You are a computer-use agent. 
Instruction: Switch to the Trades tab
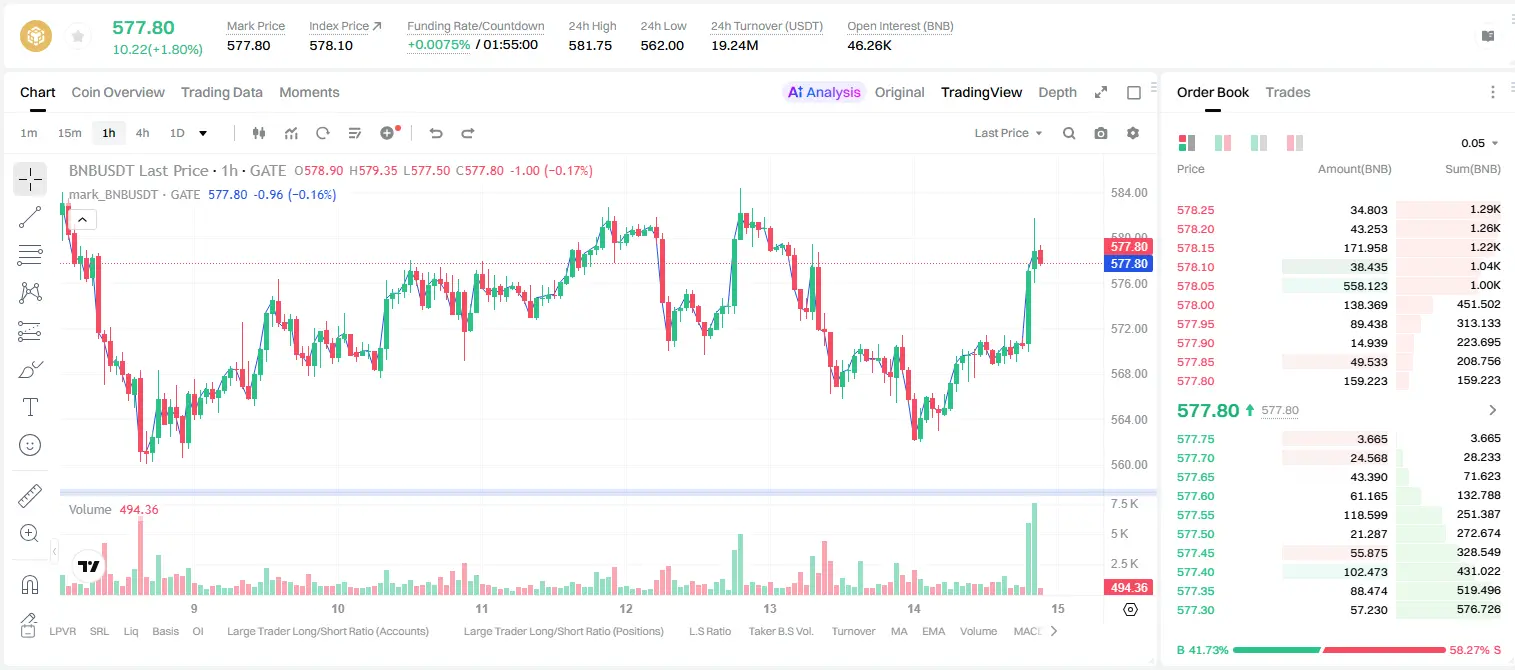[x=1287, y=92]
